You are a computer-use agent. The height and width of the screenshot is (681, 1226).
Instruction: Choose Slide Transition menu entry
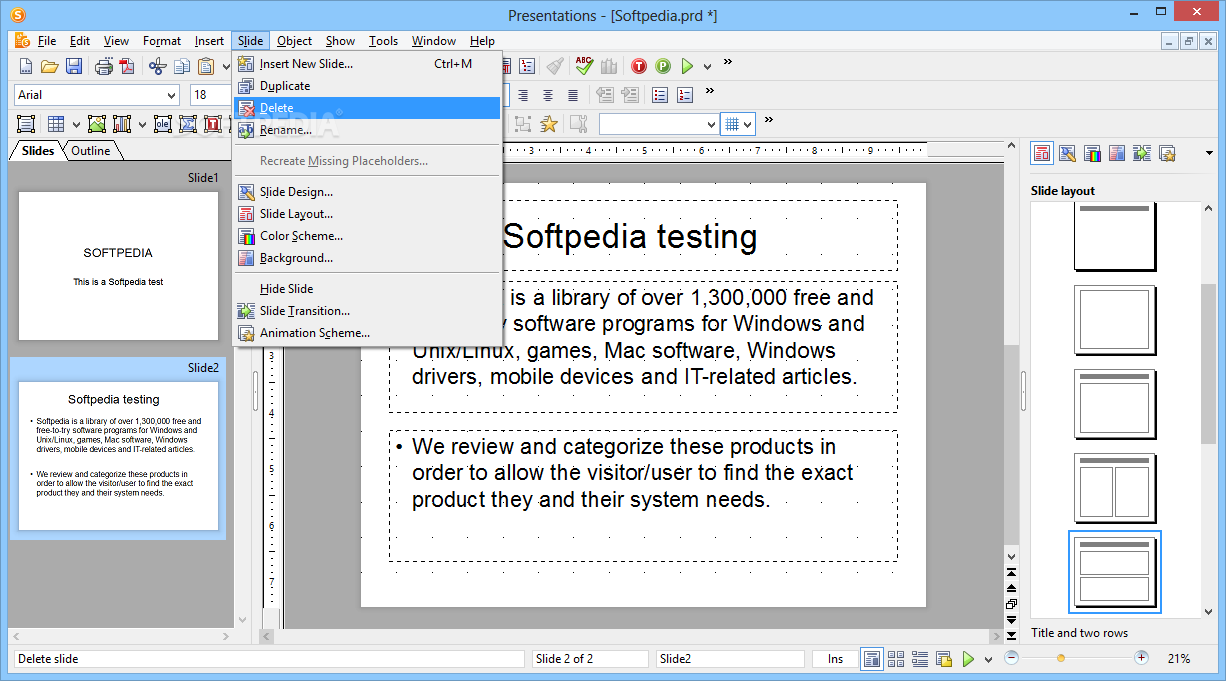pyautogui.click(x=367, y=311)
